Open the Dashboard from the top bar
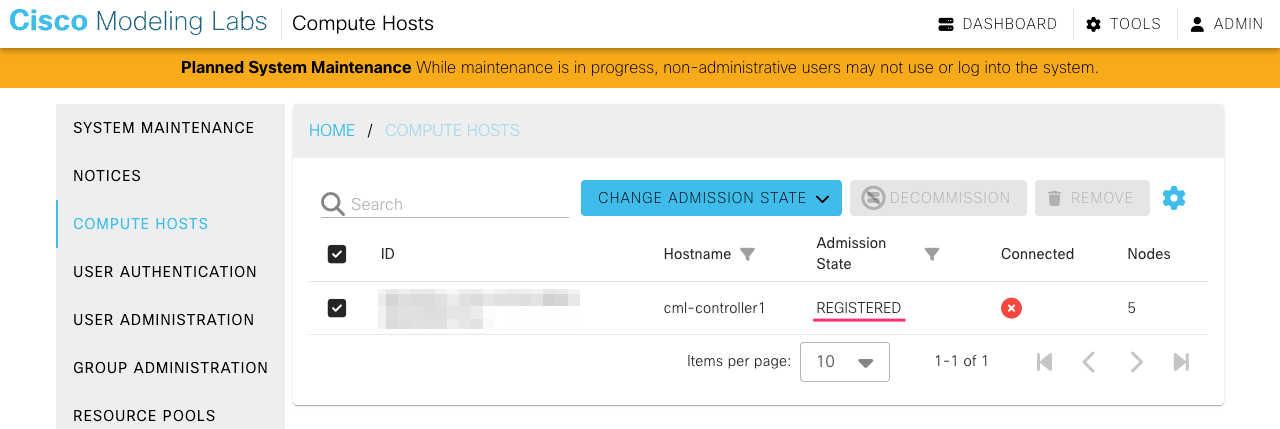The height and width of the screenshot is (429, 1280). click(997, 24)
